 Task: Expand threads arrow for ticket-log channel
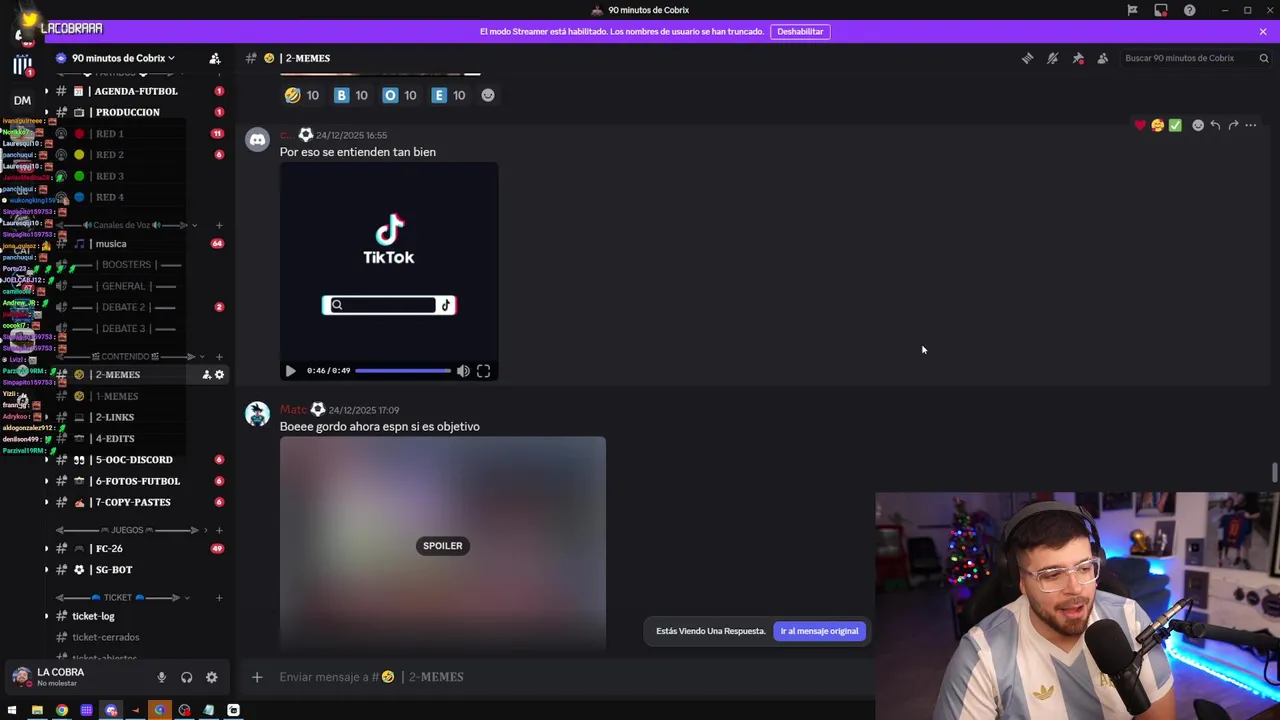(x=46, y=616)
